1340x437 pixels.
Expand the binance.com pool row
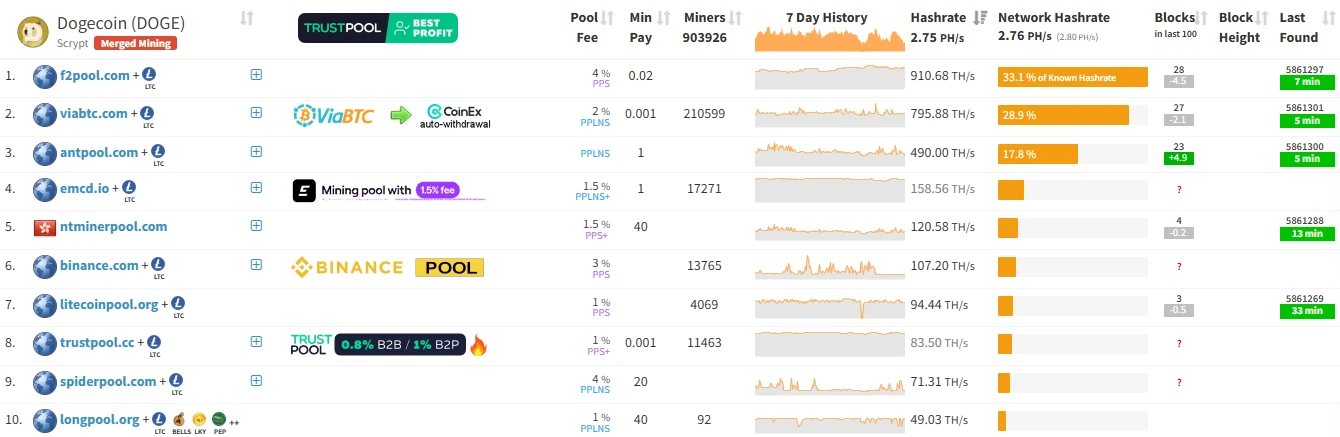point(256,265)
